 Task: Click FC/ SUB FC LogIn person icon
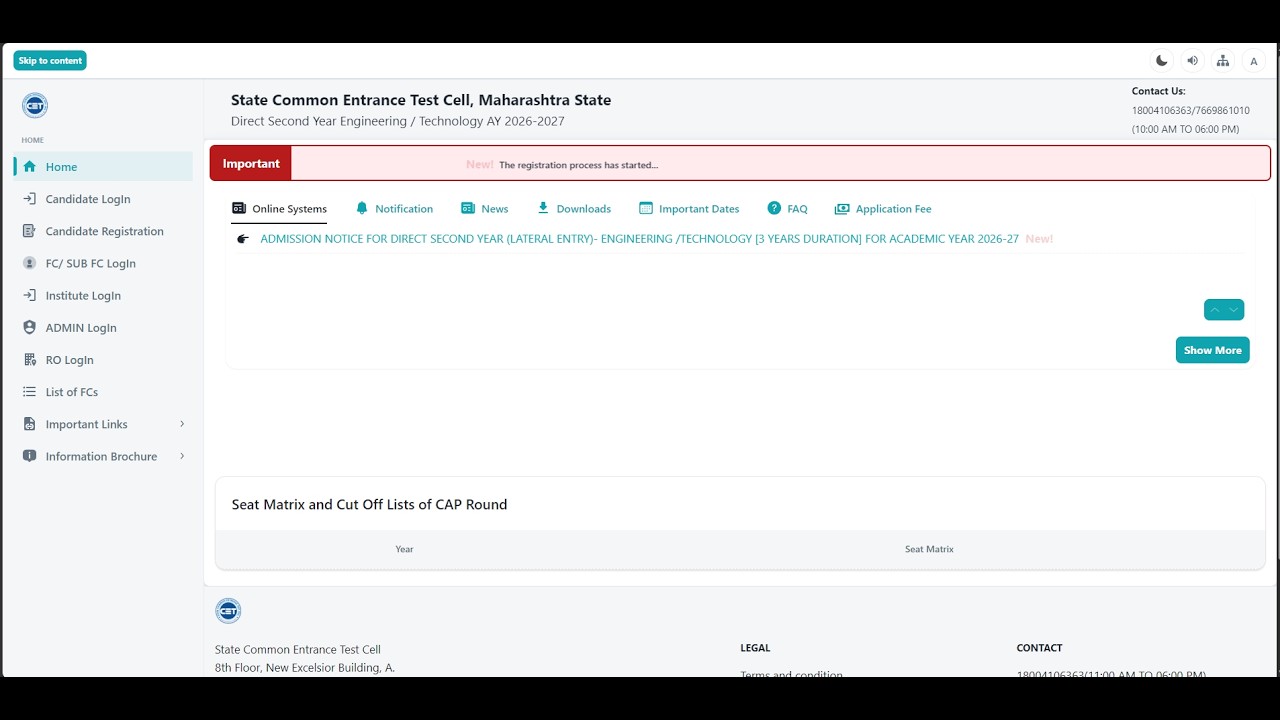tap(30, 263)
